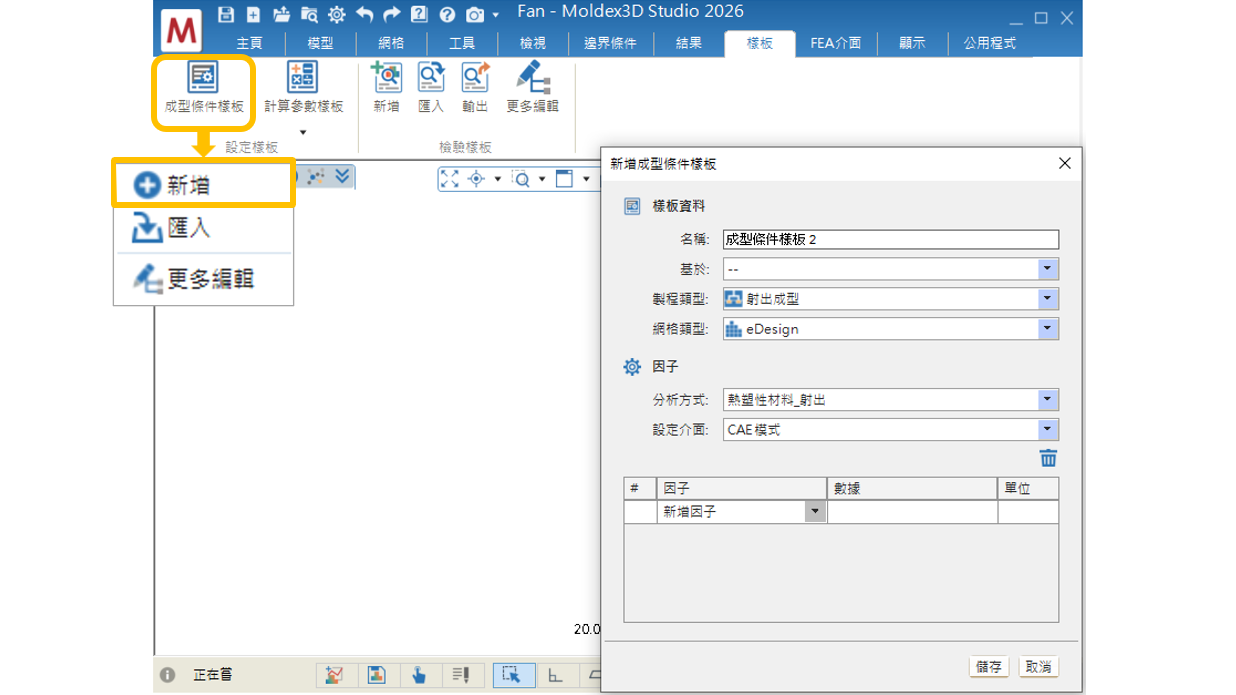
Task: Switch to the 主頁 ribbon tab
Action: [249, 43]
